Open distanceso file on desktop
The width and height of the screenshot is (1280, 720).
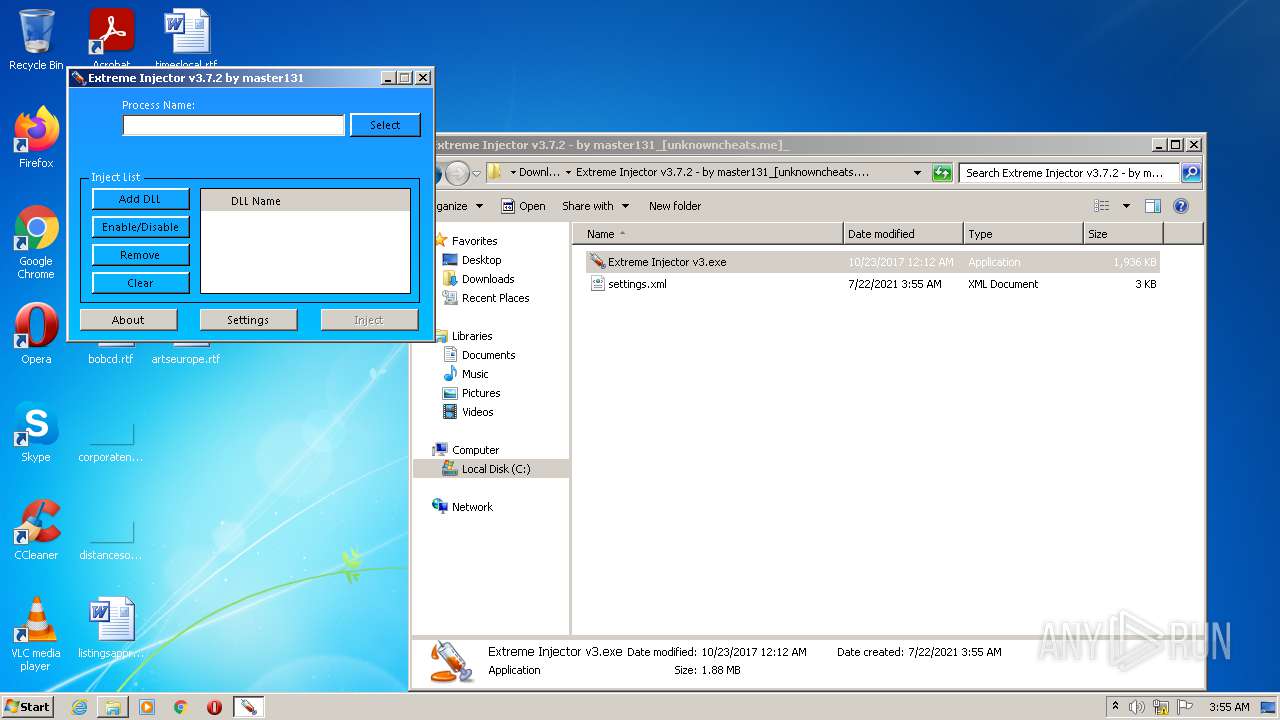(112, 540)
